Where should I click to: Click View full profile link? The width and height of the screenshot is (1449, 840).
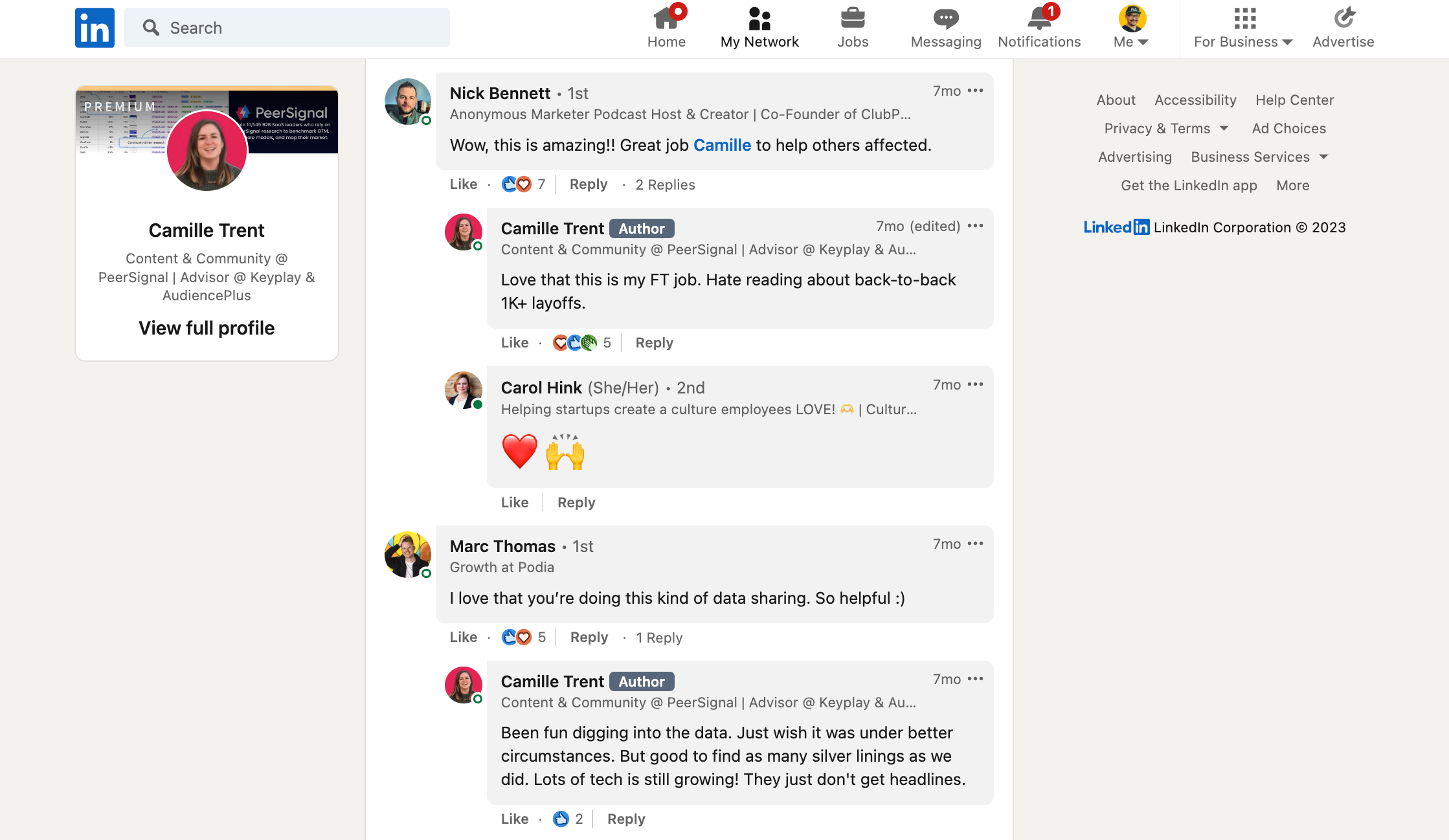point(207,328)
